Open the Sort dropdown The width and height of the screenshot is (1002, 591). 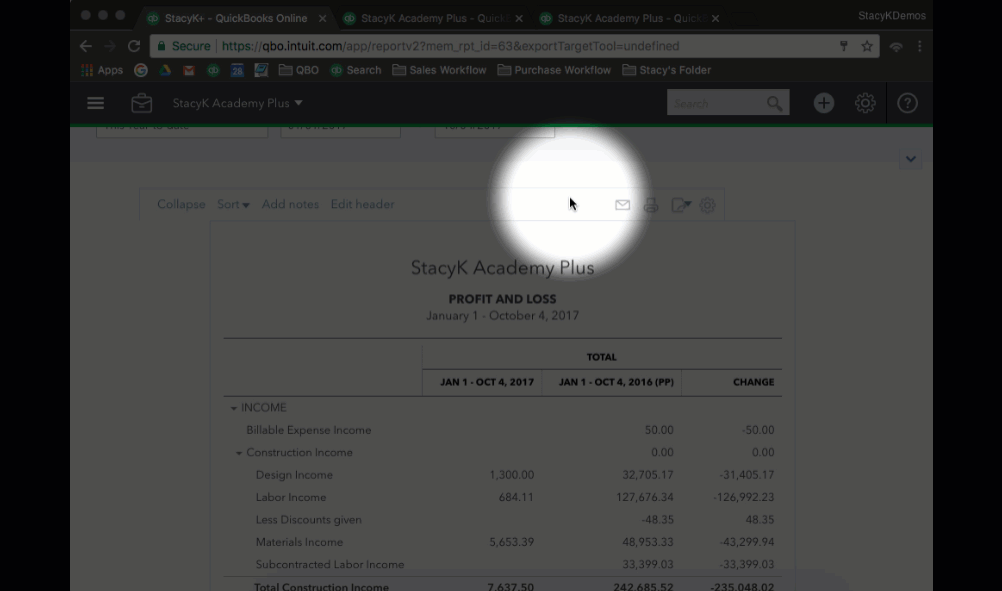233,204
